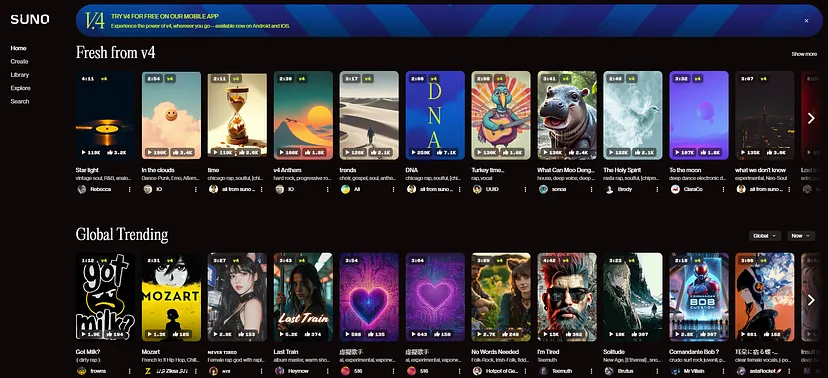828x378 pixels.
Task: Play the hippo What Can Moo Deng thumbnail
Action: point(567,115)
